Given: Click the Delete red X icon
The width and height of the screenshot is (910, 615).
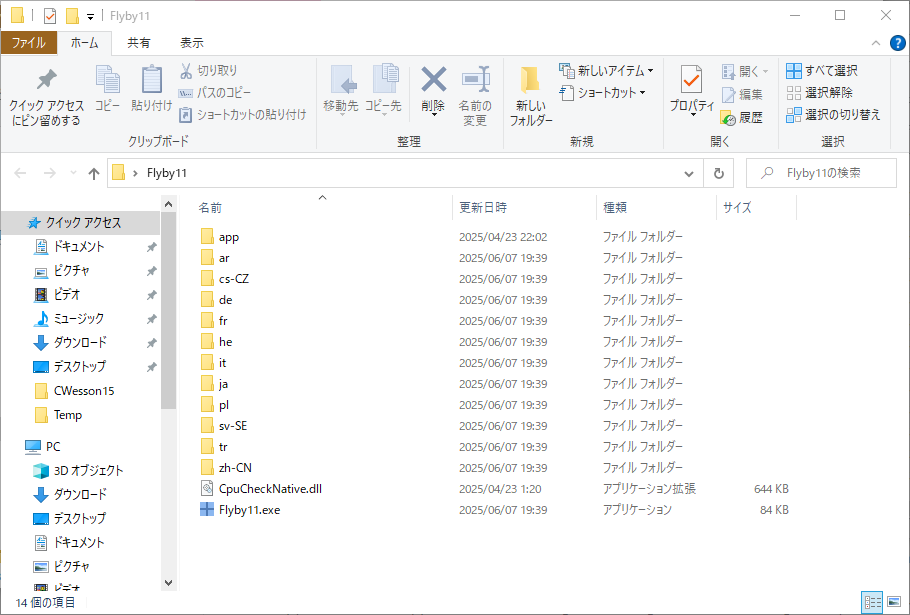Looking at the screenshot, I should point(434,90).
